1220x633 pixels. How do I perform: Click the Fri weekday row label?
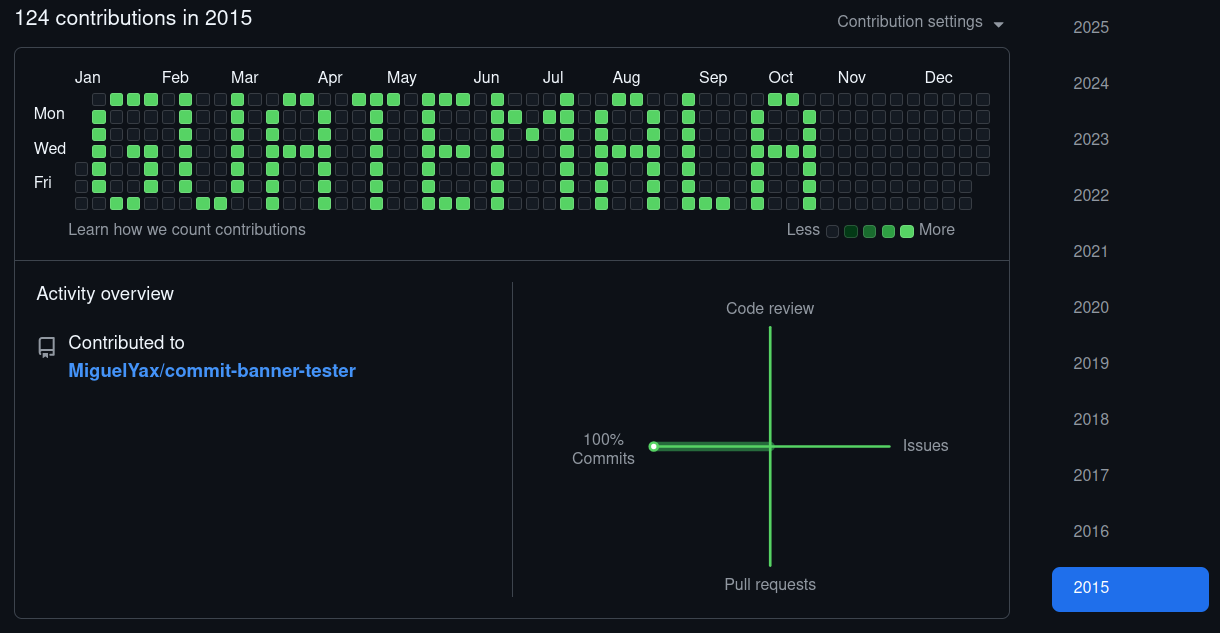click(43, 183)
